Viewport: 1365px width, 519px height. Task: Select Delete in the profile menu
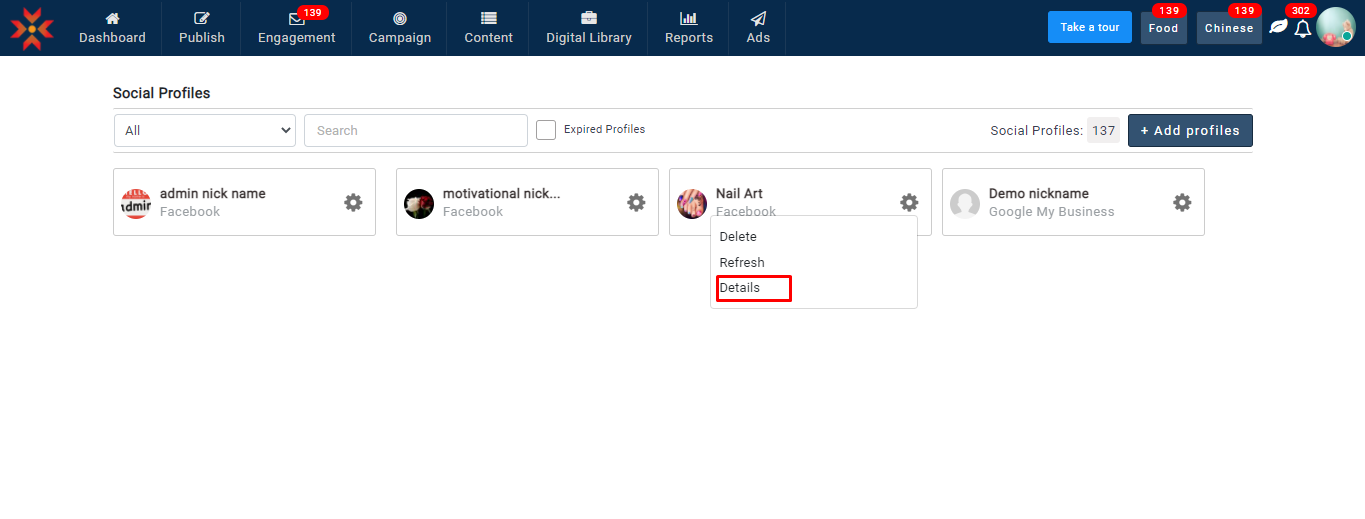point(738,237)
